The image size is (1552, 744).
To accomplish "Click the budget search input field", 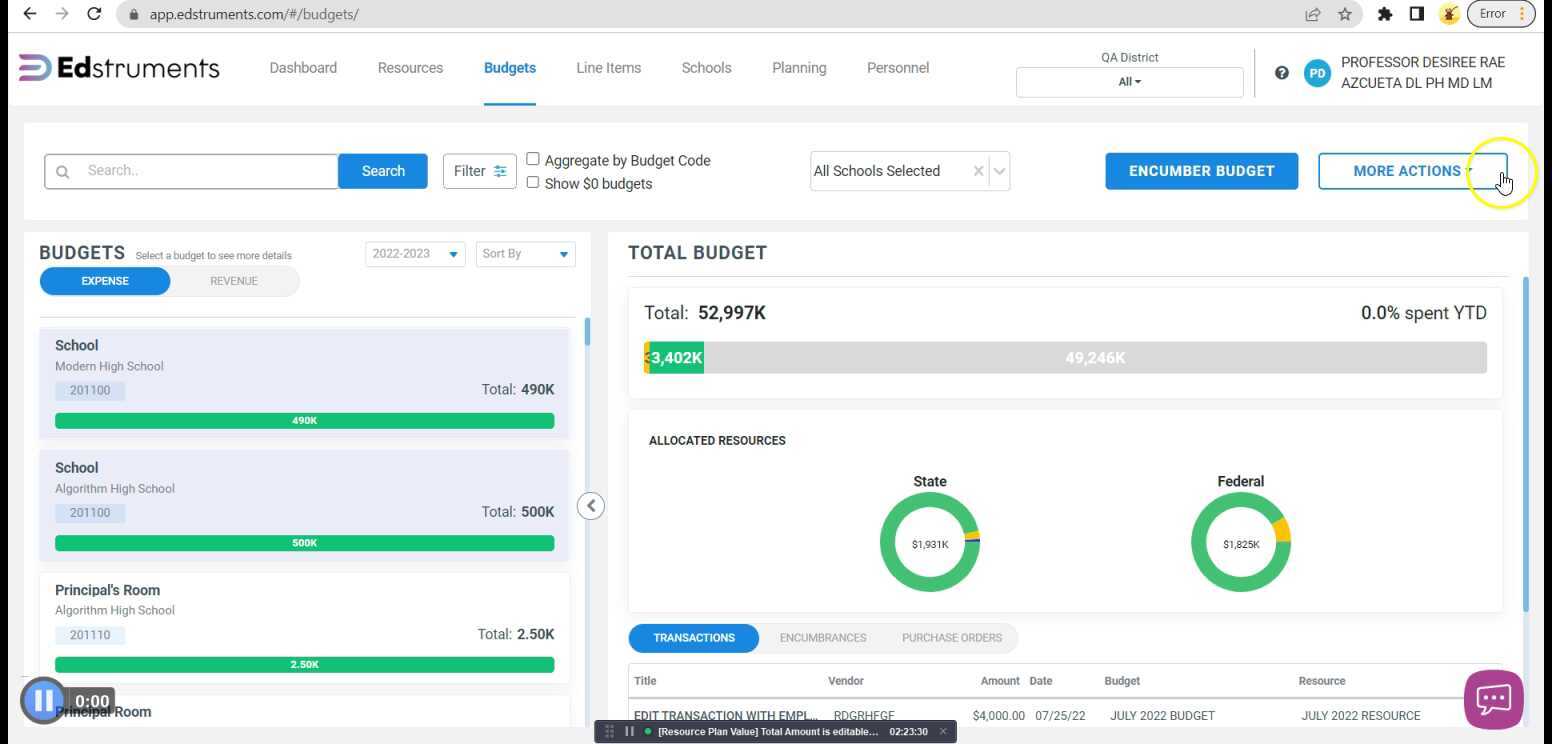I will (x=205, y=171).
